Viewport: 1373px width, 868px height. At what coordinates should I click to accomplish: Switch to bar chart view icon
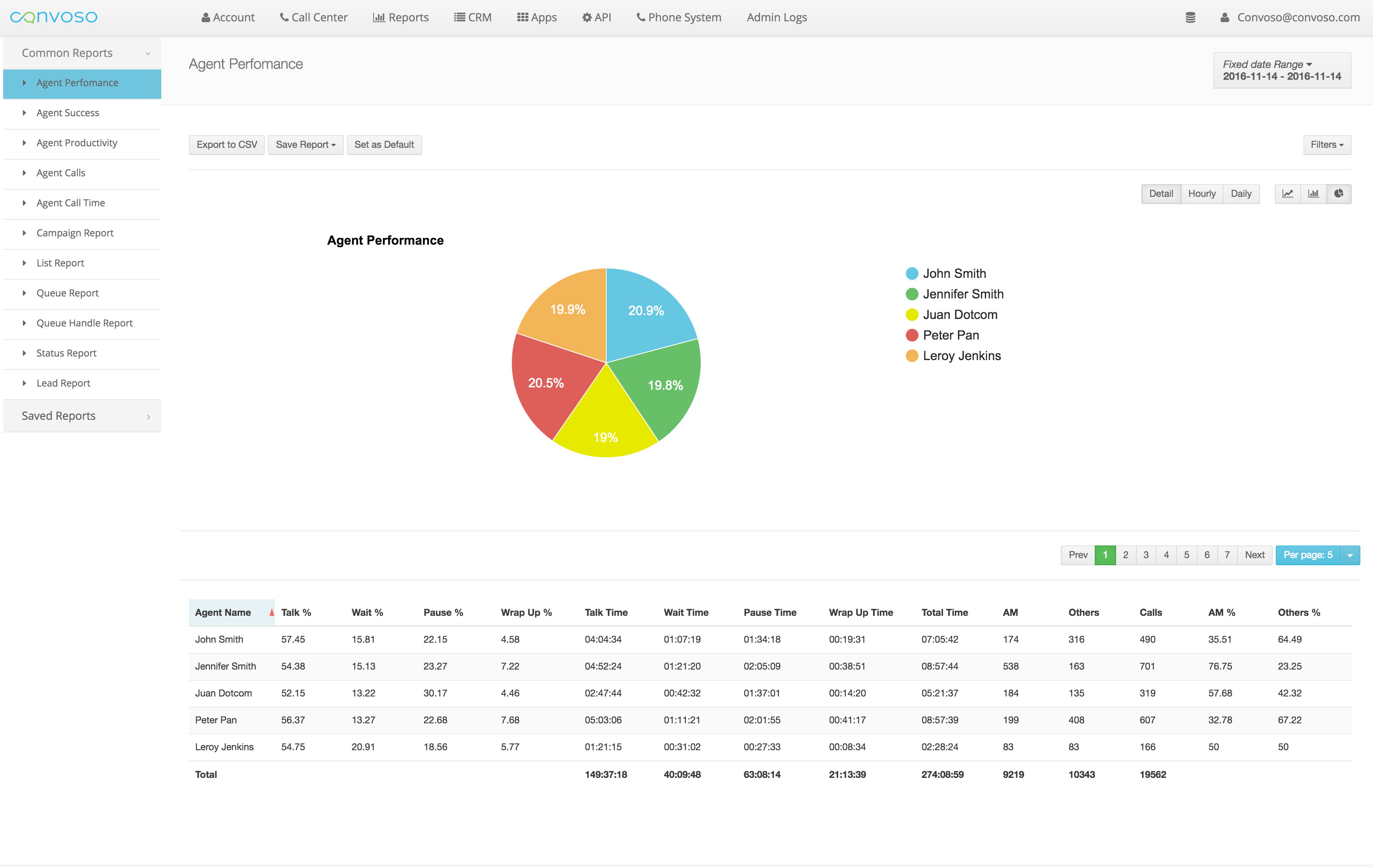coord(1313,194)
